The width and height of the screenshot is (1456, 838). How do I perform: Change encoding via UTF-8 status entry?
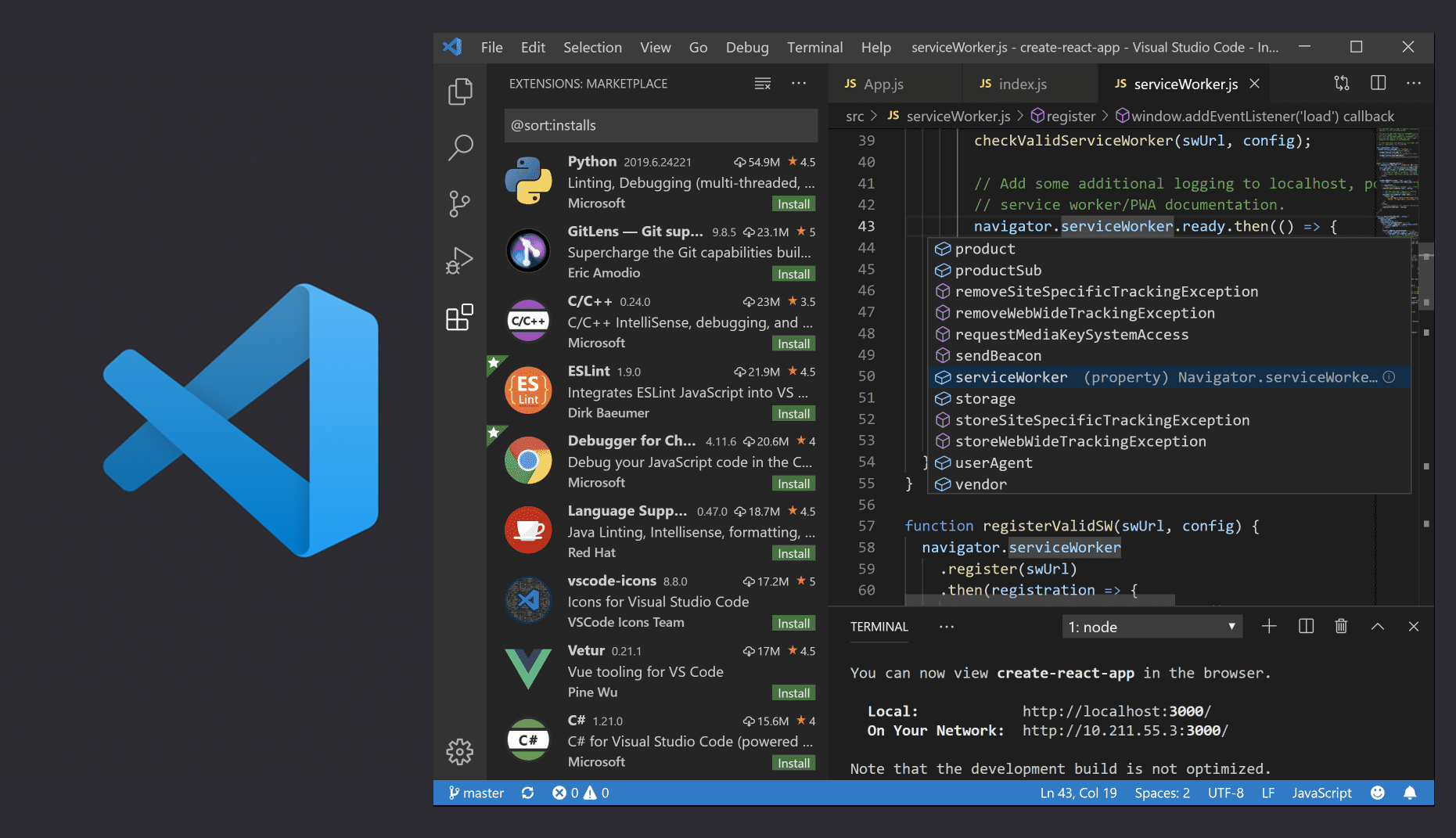pyautogui.click(x=1225, y=793)
